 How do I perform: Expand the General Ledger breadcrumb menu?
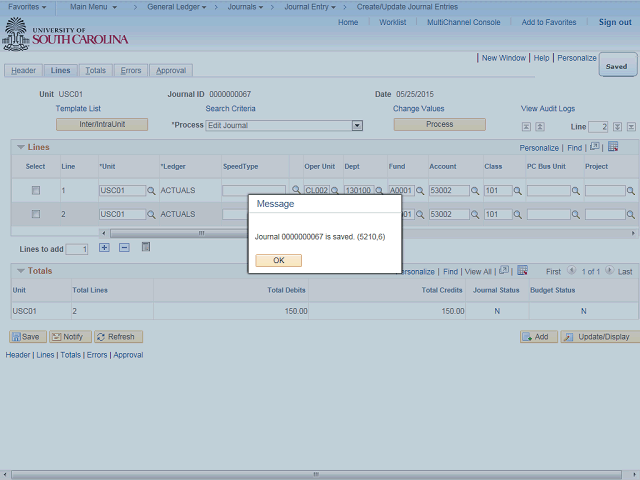click(x=176, y=7)
